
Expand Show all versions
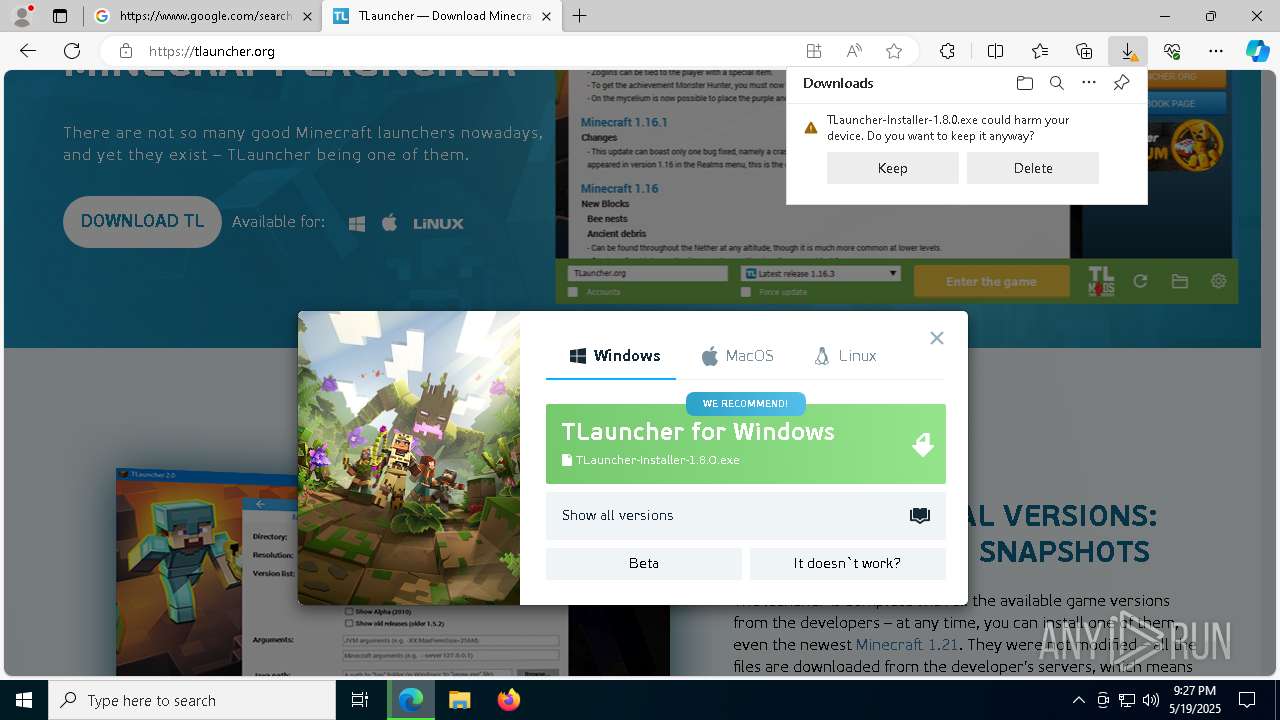pos(746,516)
